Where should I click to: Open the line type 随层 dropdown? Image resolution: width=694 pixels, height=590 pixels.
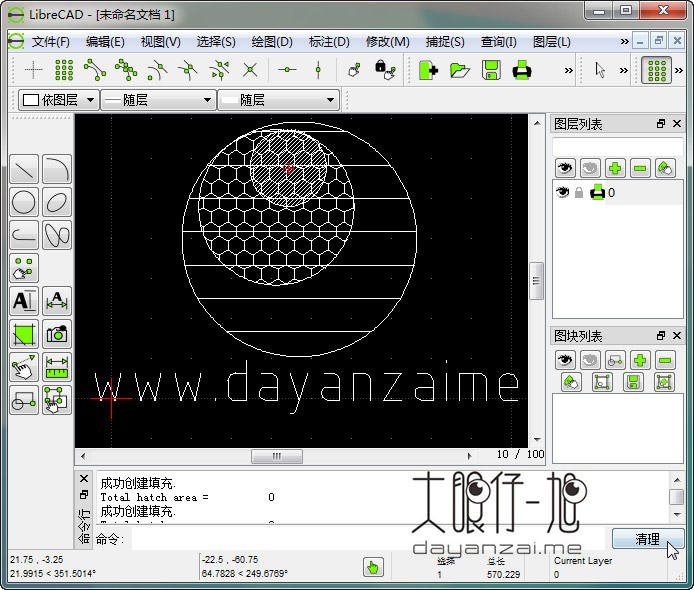click(278, 100)
